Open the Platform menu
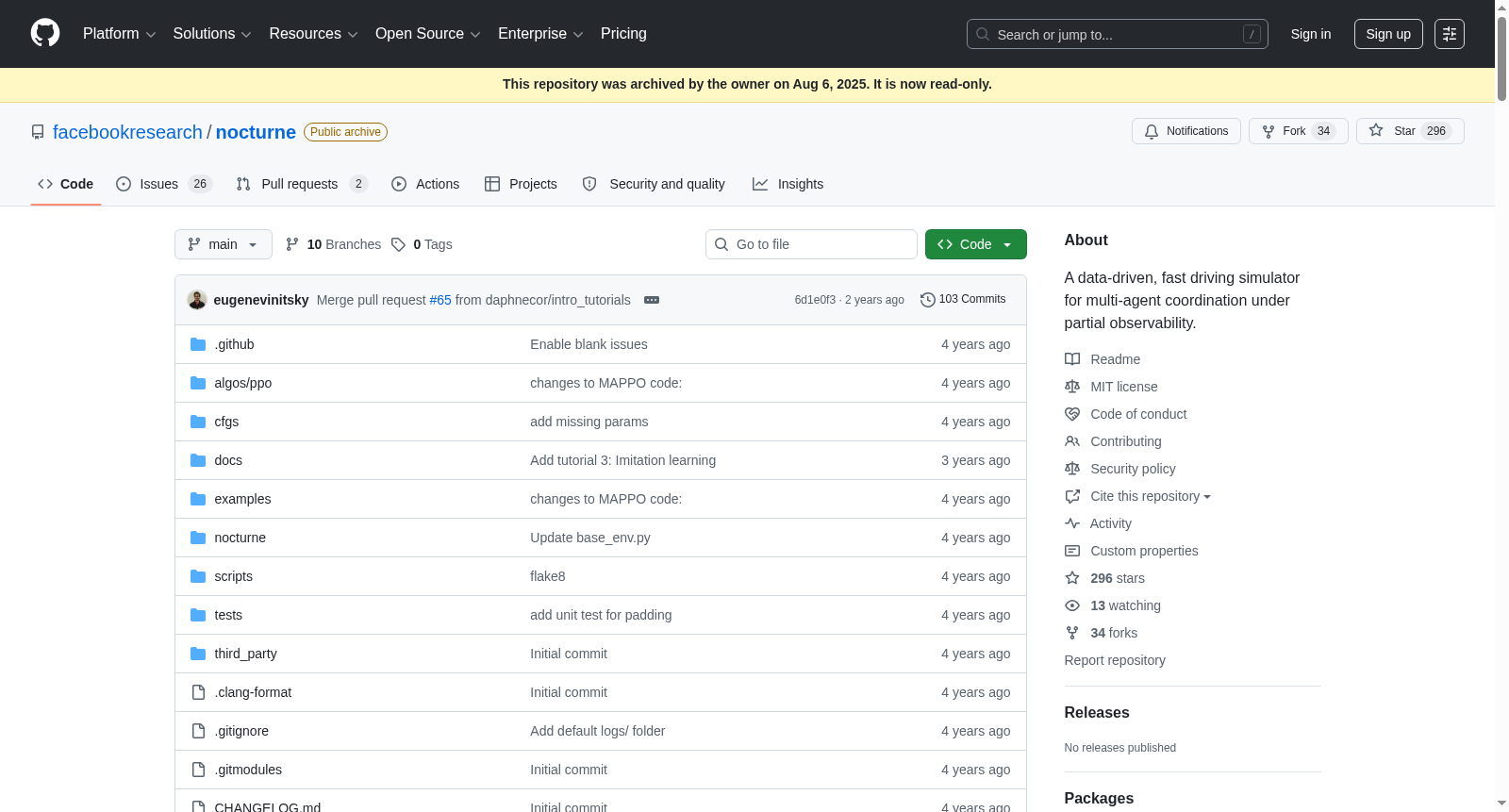 pyautogui.click(x=119, y=34)
